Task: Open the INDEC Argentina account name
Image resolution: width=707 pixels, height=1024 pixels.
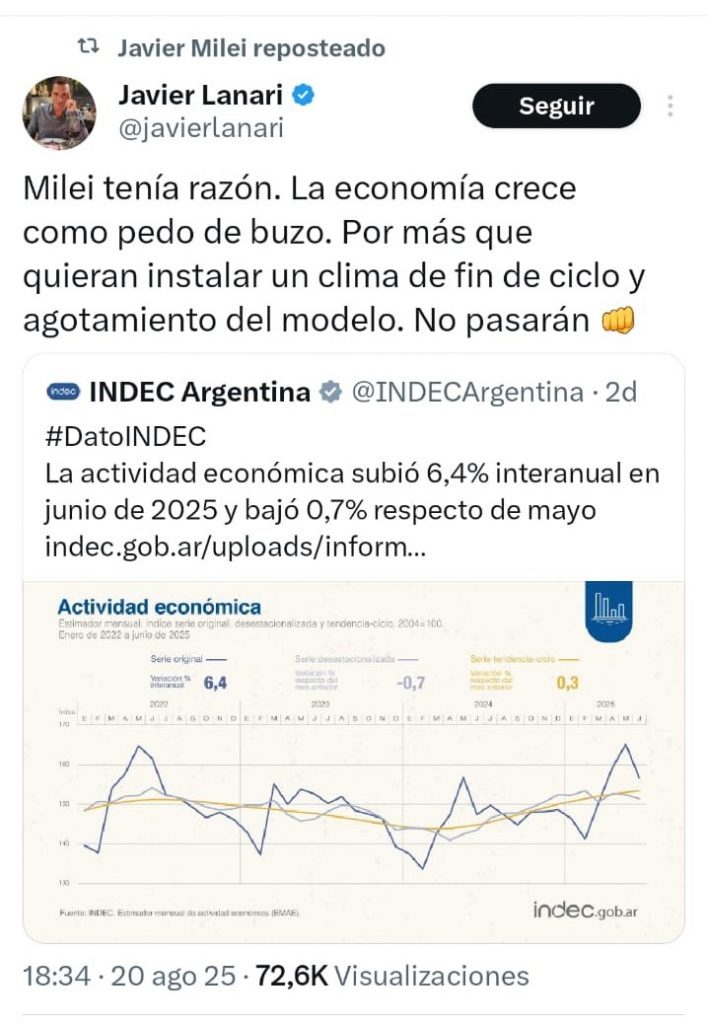Action: tap(200, 392)
